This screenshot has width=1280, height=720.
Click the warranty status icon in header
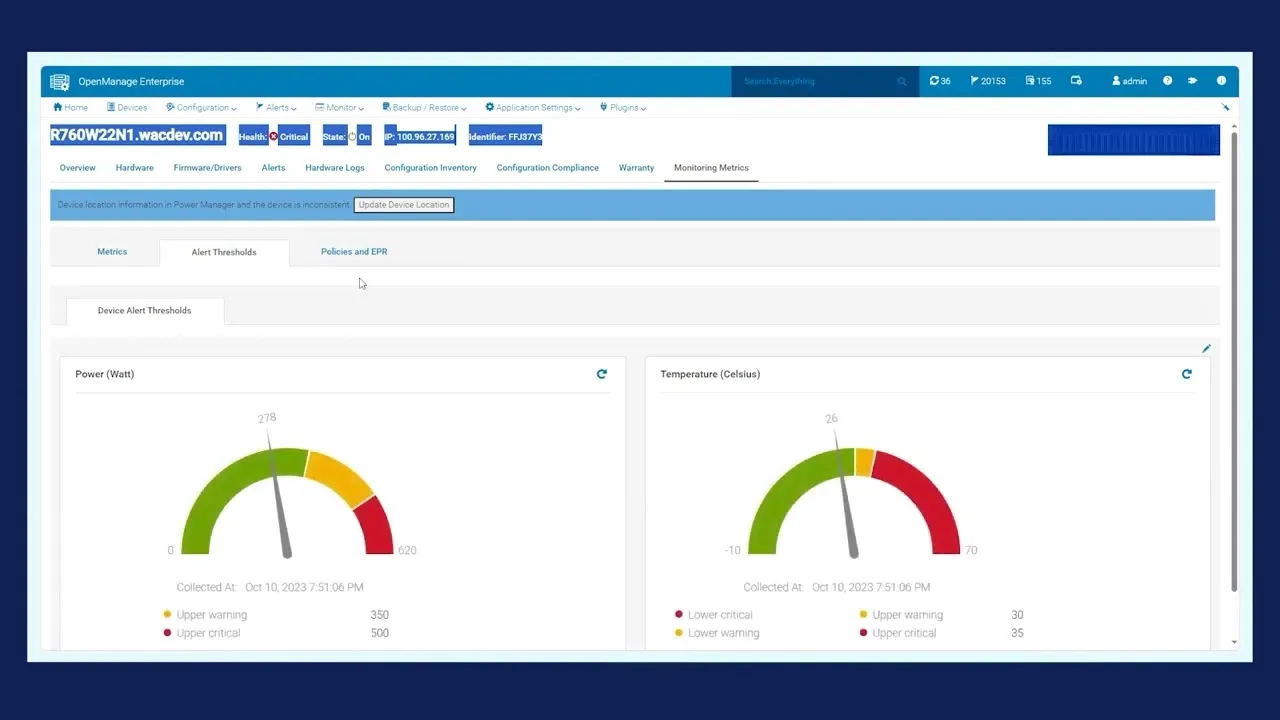1076,81
